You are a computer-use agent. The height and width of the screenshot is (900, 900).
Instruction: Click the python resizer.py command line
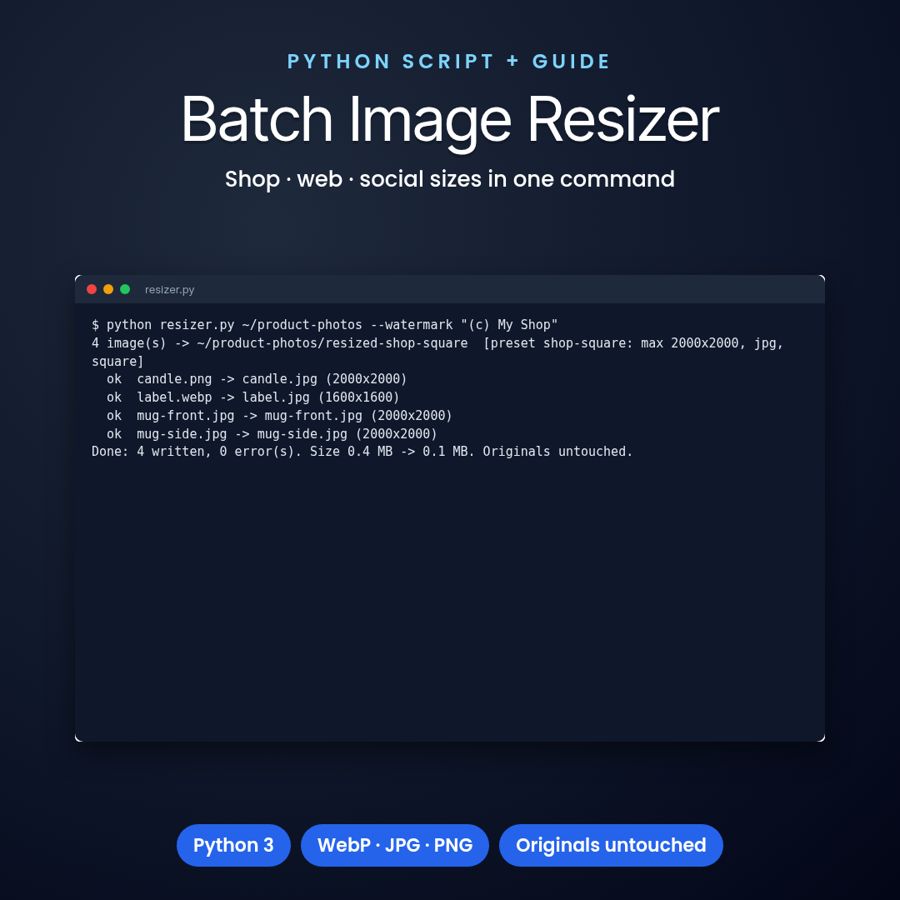(324, 325)
